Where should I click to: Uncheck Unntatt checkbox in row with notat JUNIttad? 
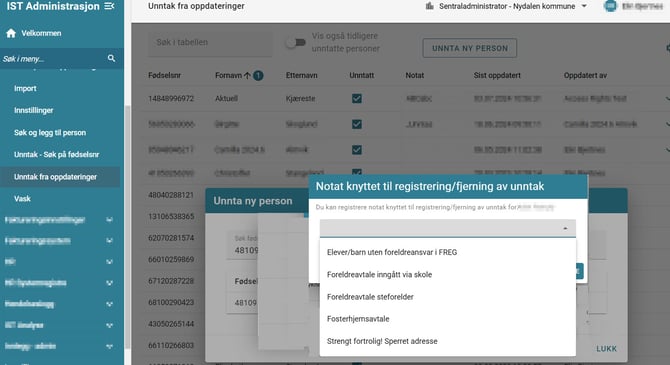coord(357,124)
